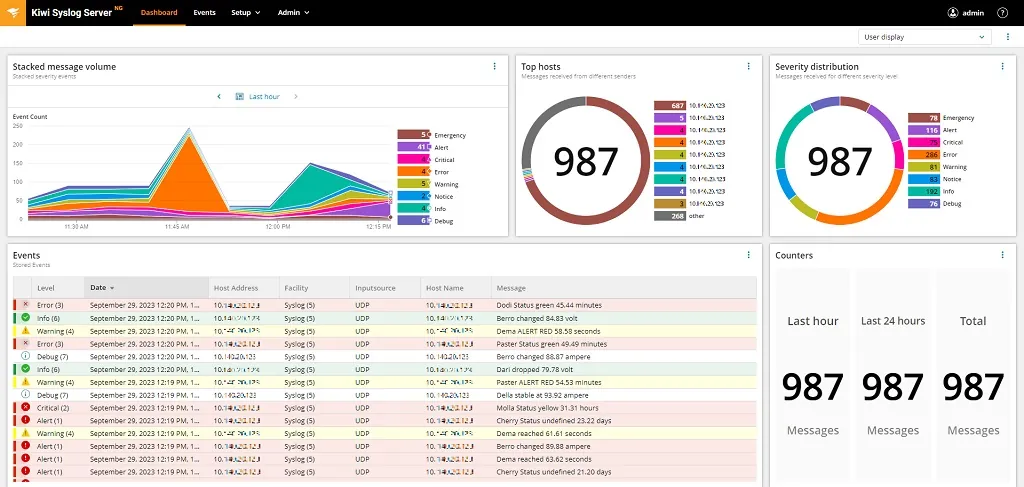Open Stacked message volume options menu
The image size is (1024, 487).
coord(494,67)
